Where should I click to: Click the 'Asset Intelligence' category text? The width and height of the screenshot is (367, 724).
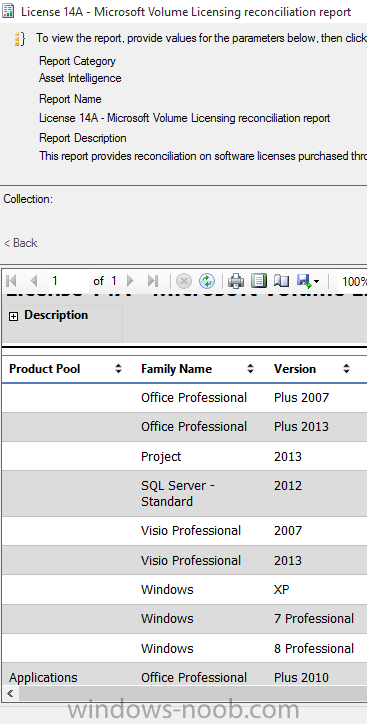(x=80, y=78)
